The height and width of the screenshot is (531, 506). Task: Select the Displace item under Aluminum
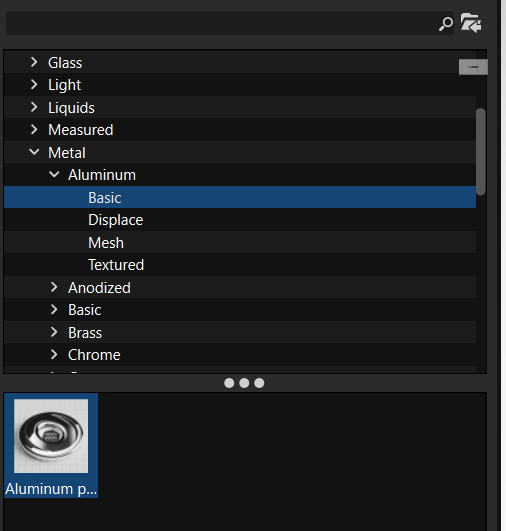tap(115, 220)
